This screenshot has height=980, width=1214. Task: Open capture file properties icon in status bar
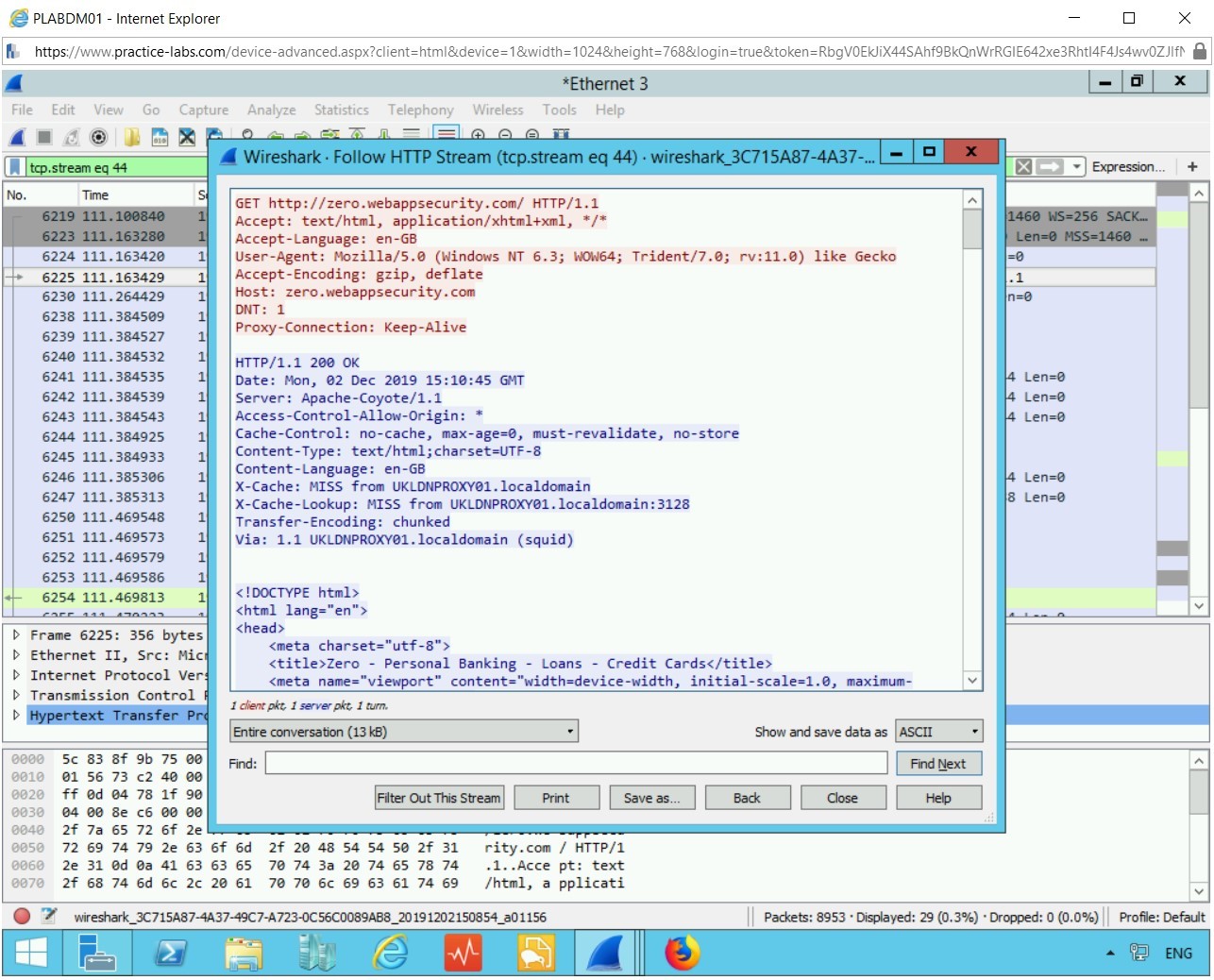[x=49, y=916]
